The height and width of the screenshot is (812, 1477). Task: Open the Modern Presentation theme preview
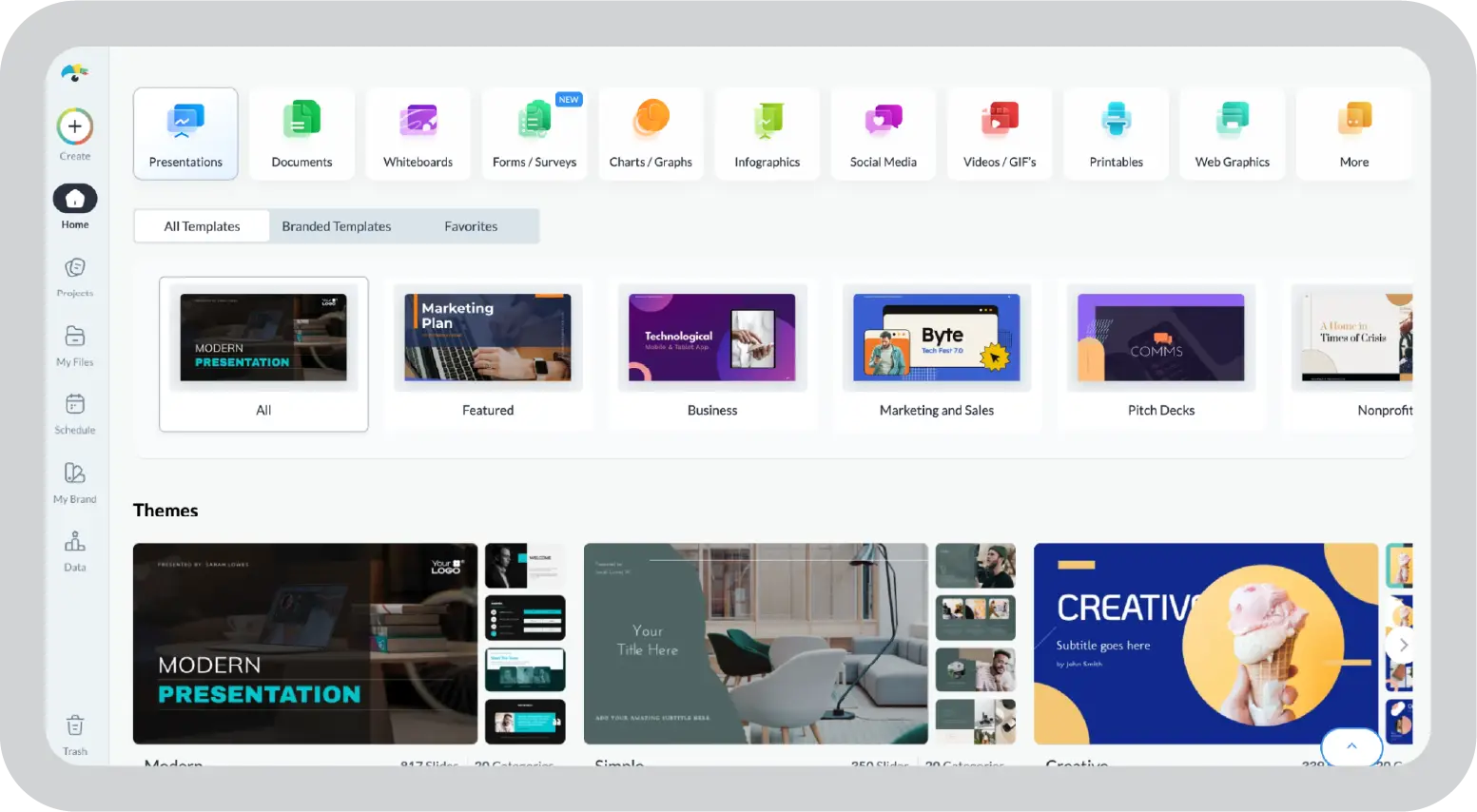[x=305, y=644]
